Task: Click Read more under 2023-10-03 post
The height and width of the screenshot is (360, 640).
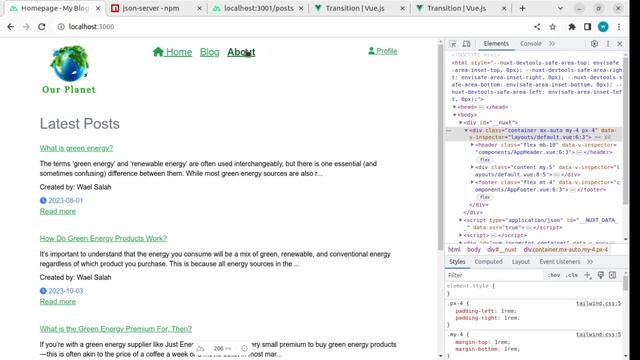Action: (58, 302)
